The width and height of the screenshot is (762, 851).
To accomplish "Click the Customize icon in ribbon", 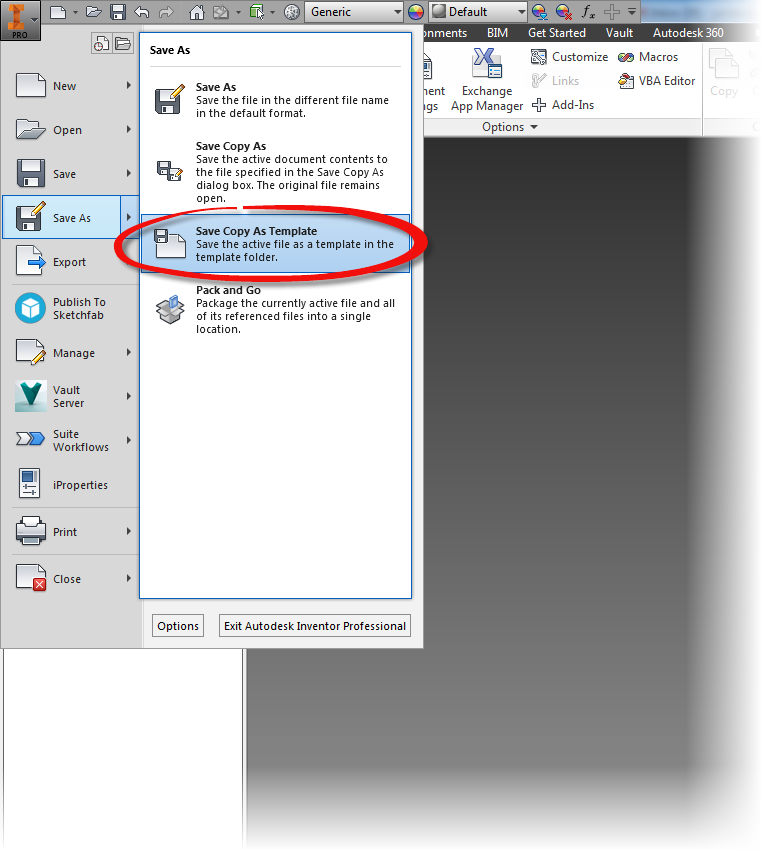I will coord(538,57).
